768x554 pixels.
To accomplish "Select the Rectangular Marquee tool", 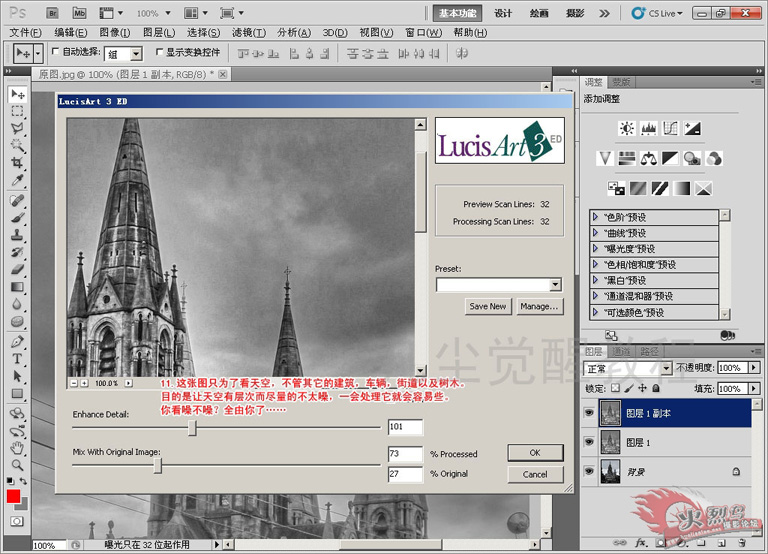I will pyautogui.click(x=17, y=111).
